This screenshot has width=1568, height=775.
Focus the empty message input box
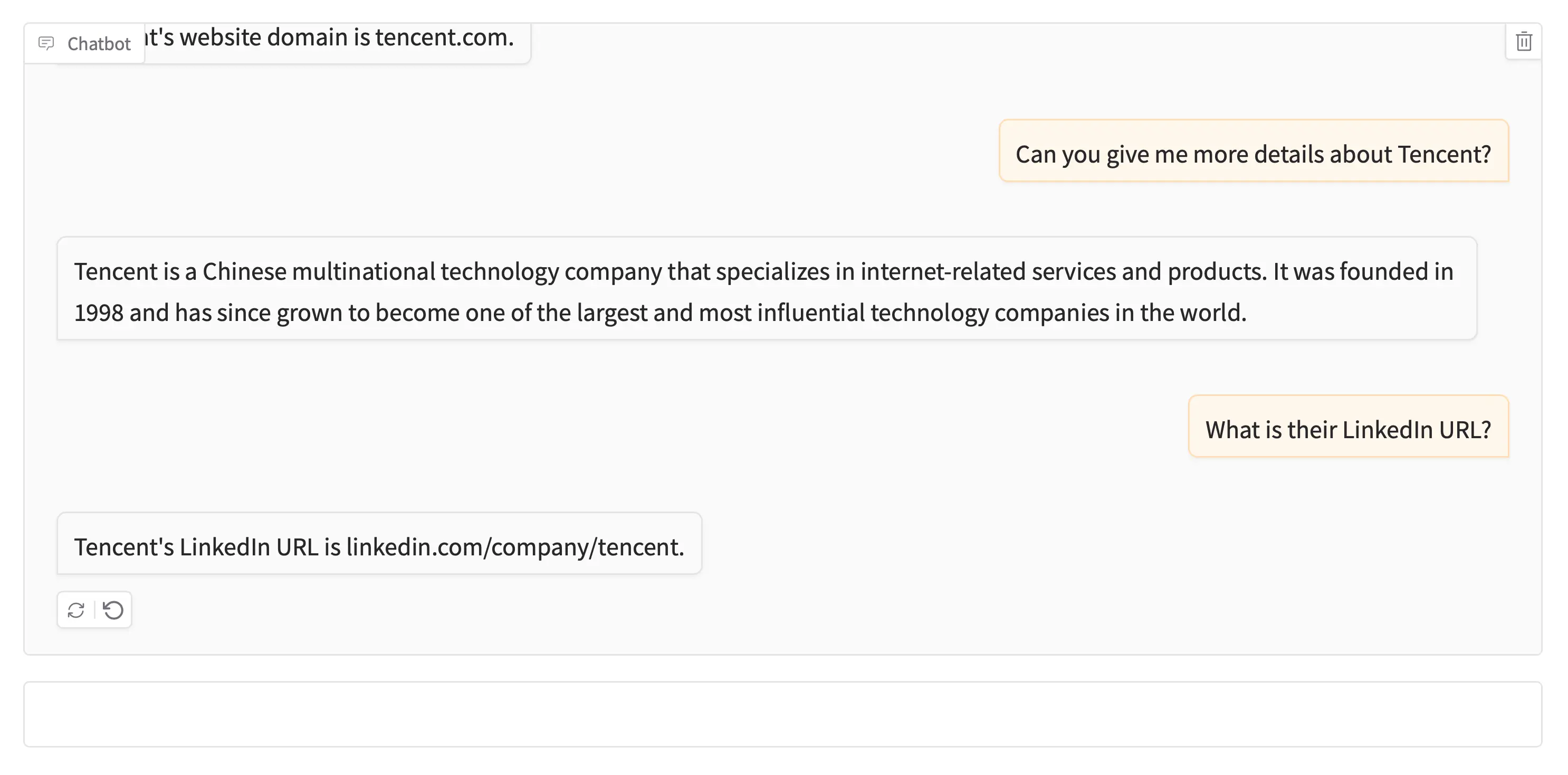coord(782,714)
